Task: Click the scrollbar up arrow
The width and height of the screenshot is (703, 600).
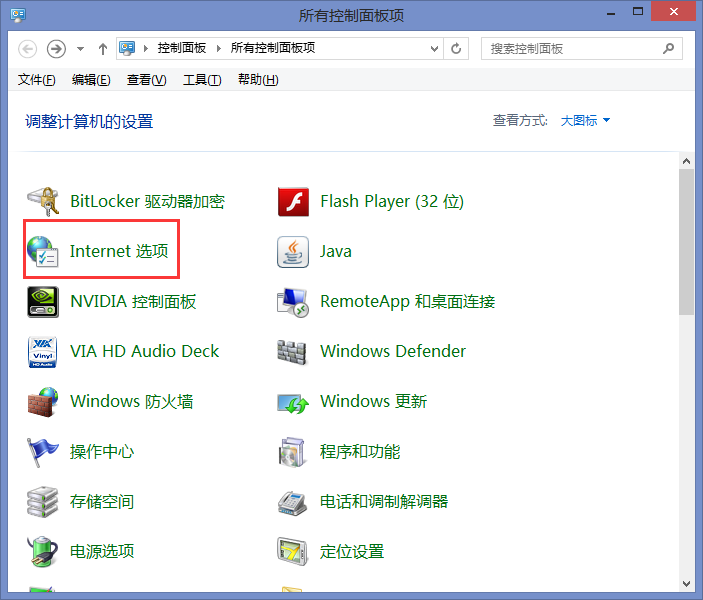Action: 686,161
